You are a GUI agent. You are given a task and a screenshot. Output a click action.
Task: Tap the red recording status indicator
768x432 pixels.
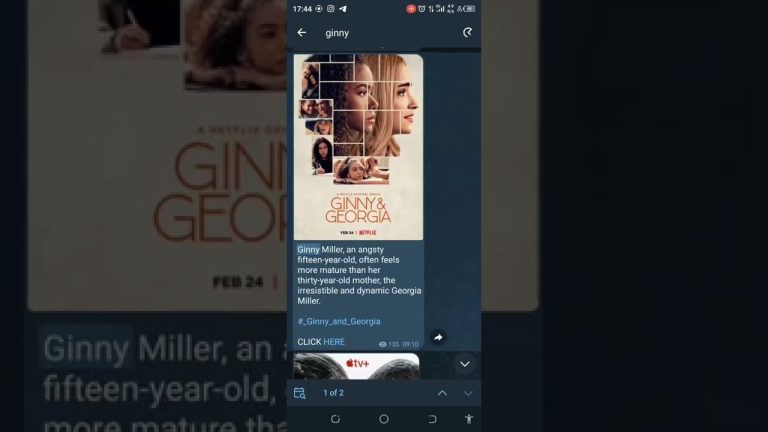pos(411,9)
